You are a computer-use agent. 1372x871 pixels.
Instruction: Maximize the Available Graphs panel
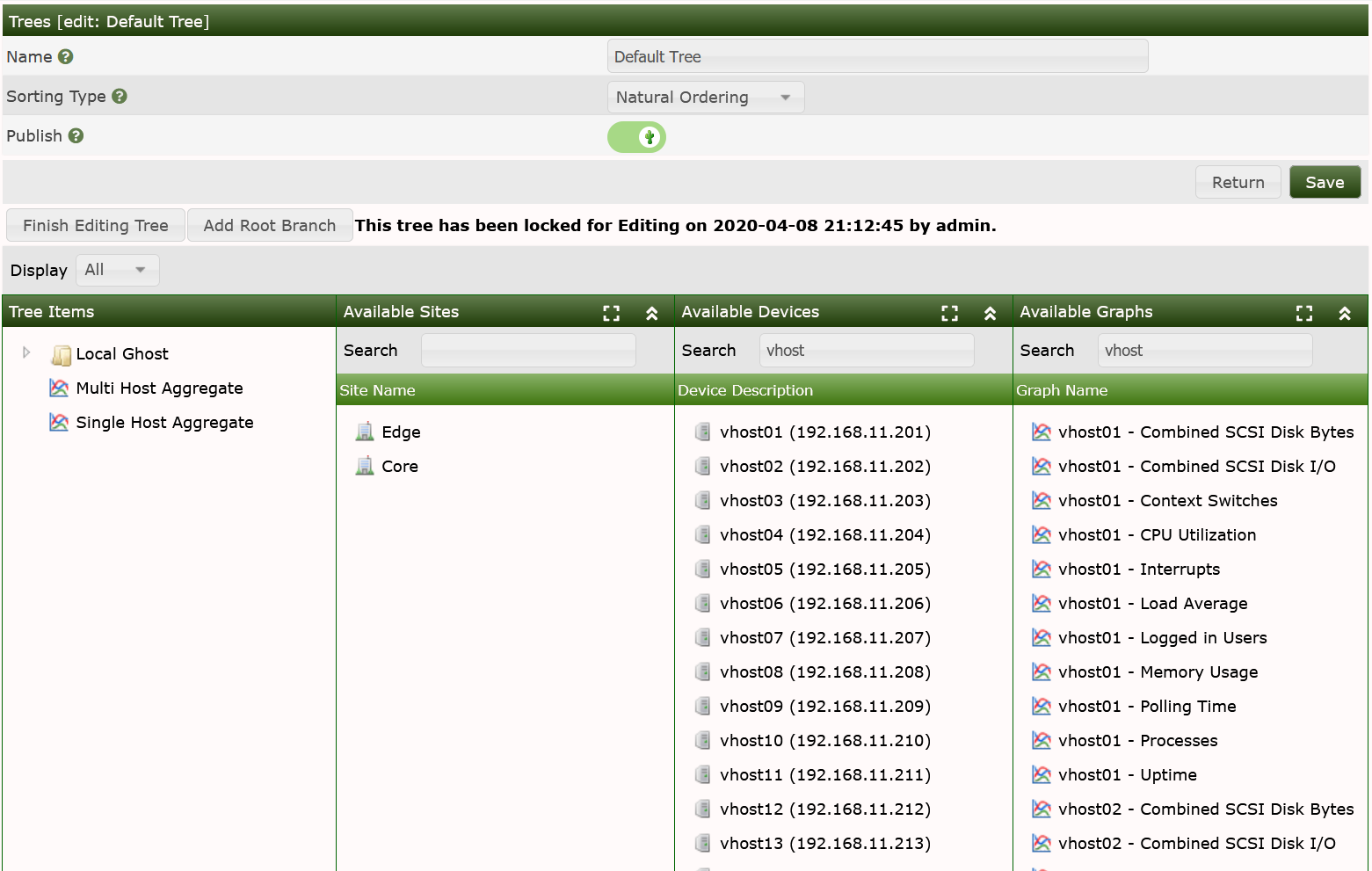tap(1304, 313)
